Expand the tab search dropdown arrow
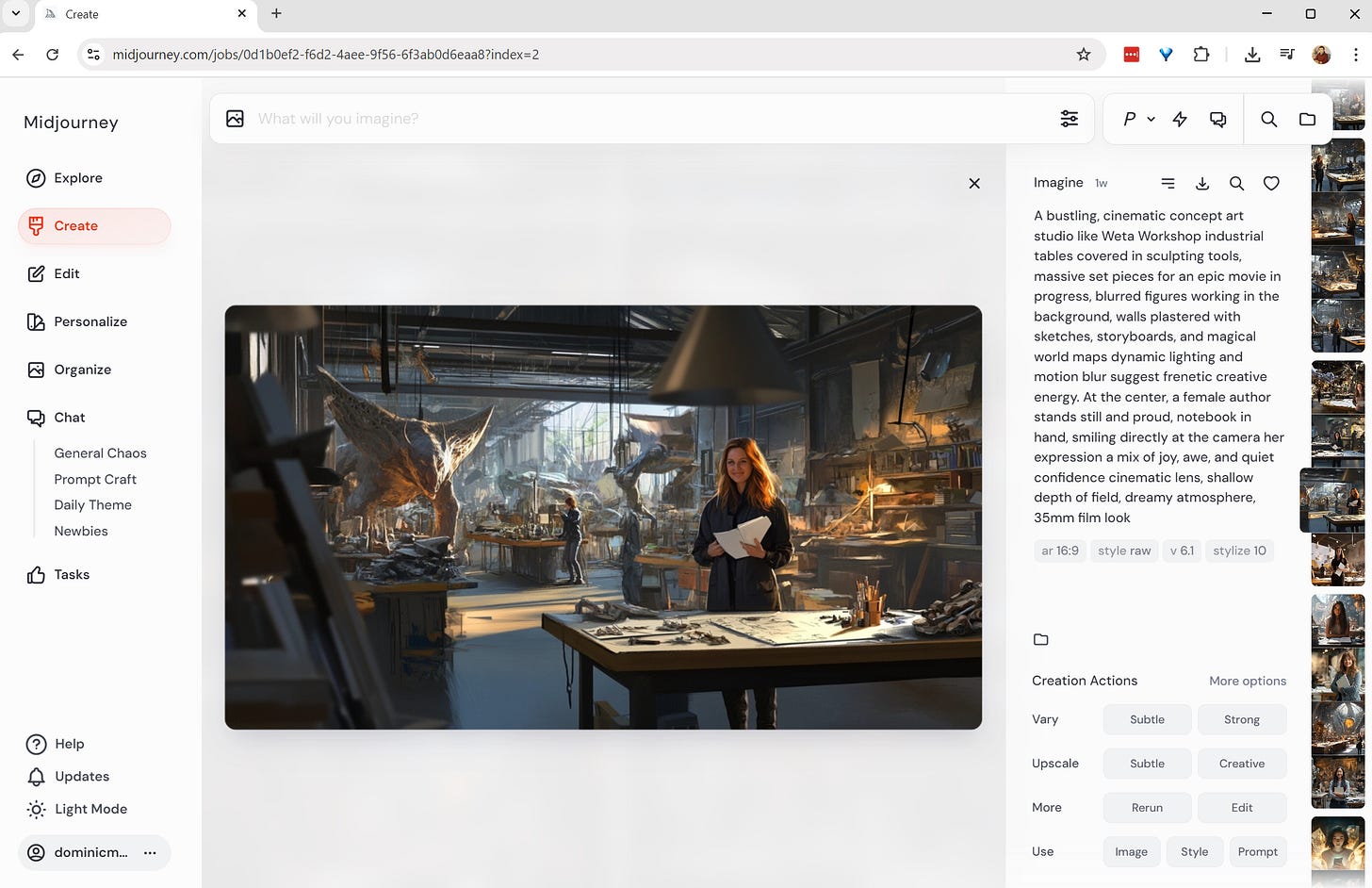The width and height of the screenshot is (1372, 888). [15, 13]
